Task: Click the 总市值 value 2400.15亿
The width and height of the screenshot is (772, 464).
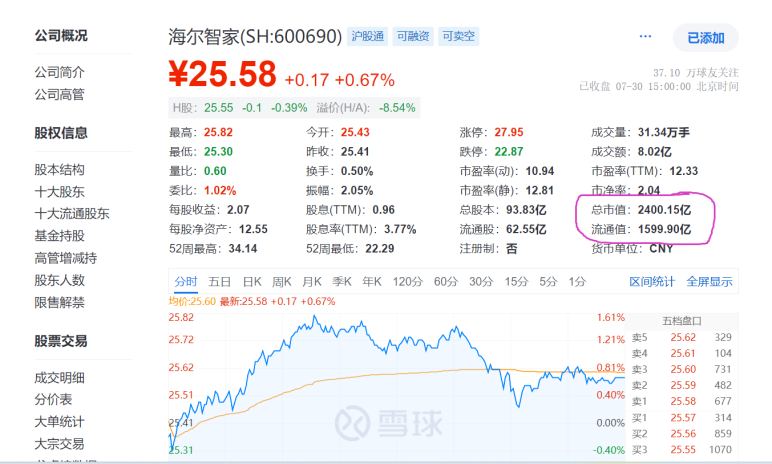Action: click(x=664, y=210)
